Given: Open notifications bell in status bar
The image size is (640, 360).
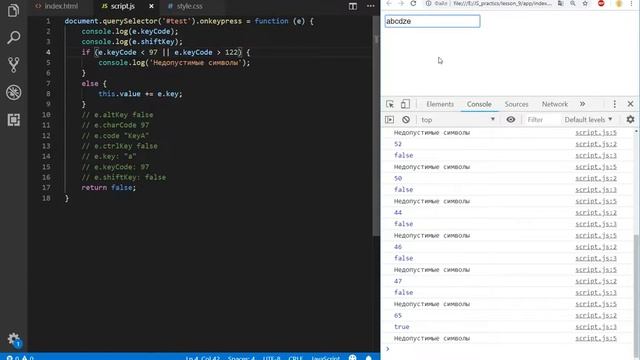Looking at the screenshot, I should [369, 358].
